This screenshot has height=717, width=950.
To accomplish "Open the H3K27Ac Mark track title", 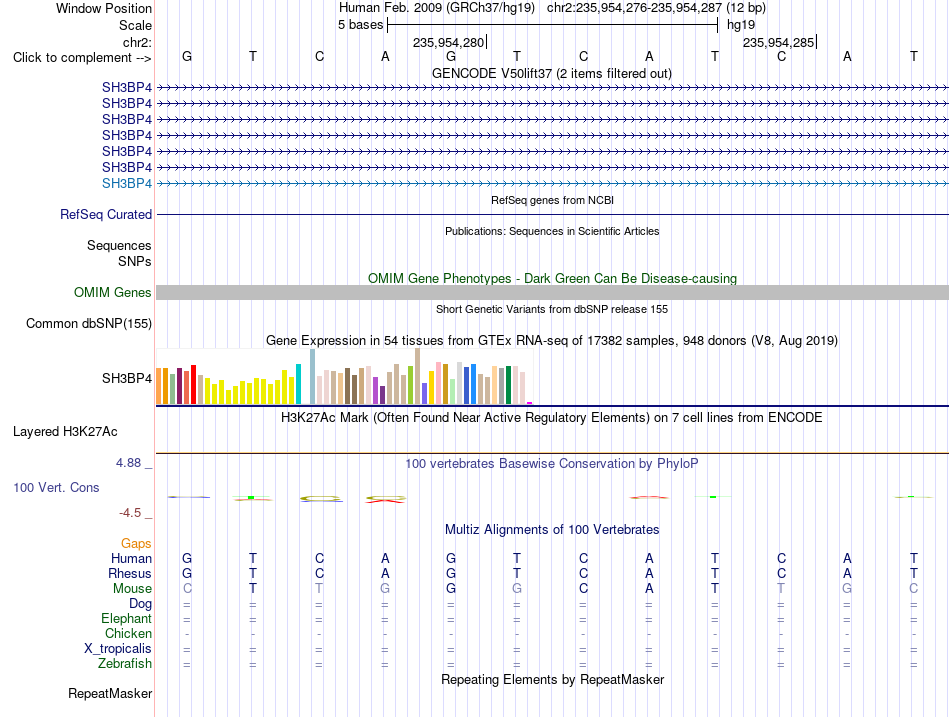I will (552, 418).
